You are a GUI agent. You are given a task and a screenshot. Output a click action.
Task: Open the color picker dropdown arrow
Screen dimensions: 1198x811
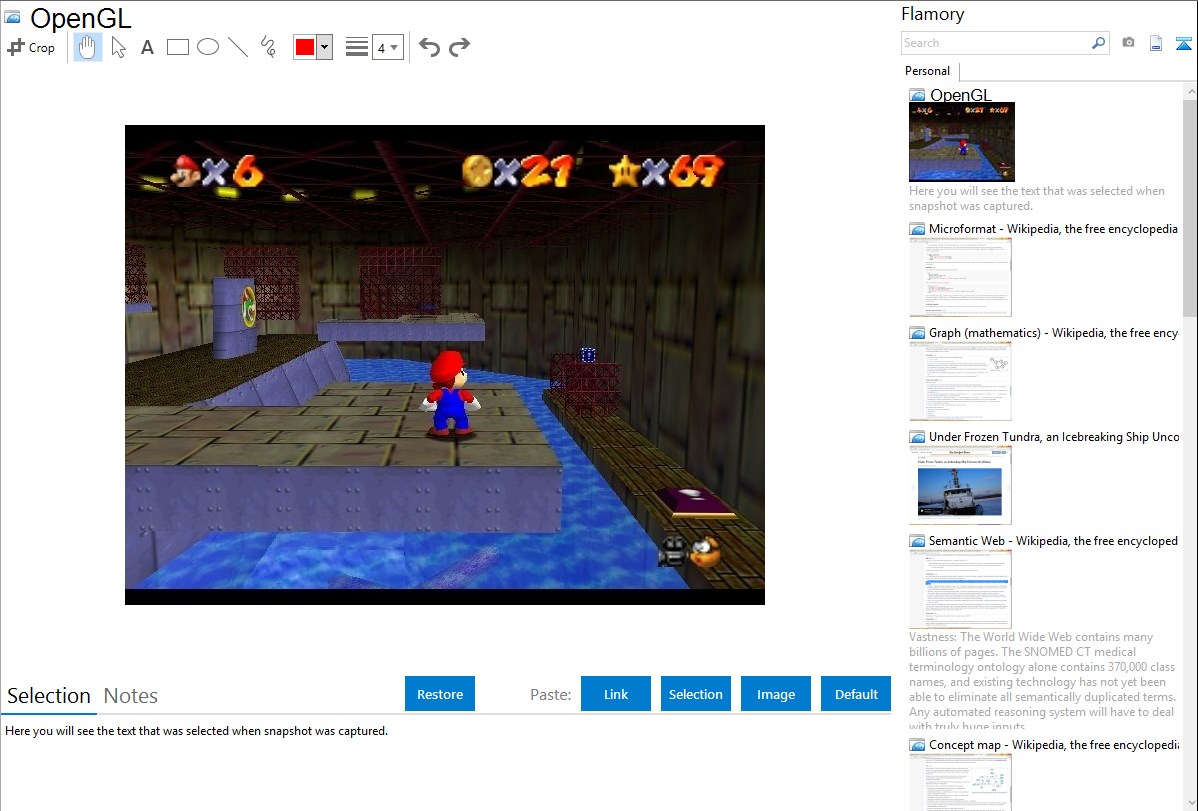(x=324, y=47)
